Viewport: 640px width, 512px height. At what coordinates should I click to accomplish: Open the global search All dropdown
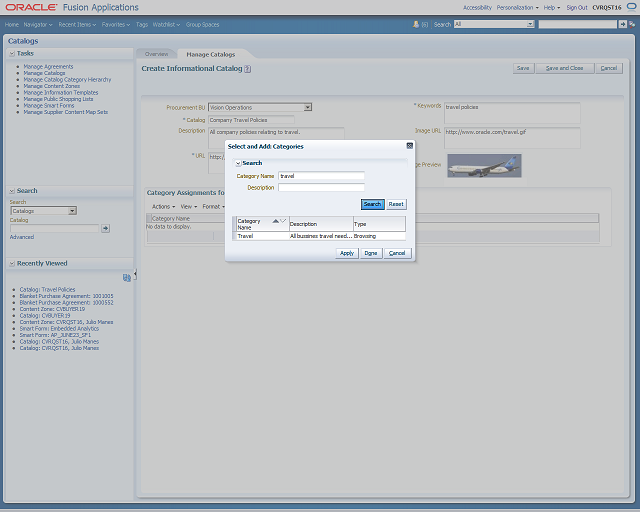point(530,24)
